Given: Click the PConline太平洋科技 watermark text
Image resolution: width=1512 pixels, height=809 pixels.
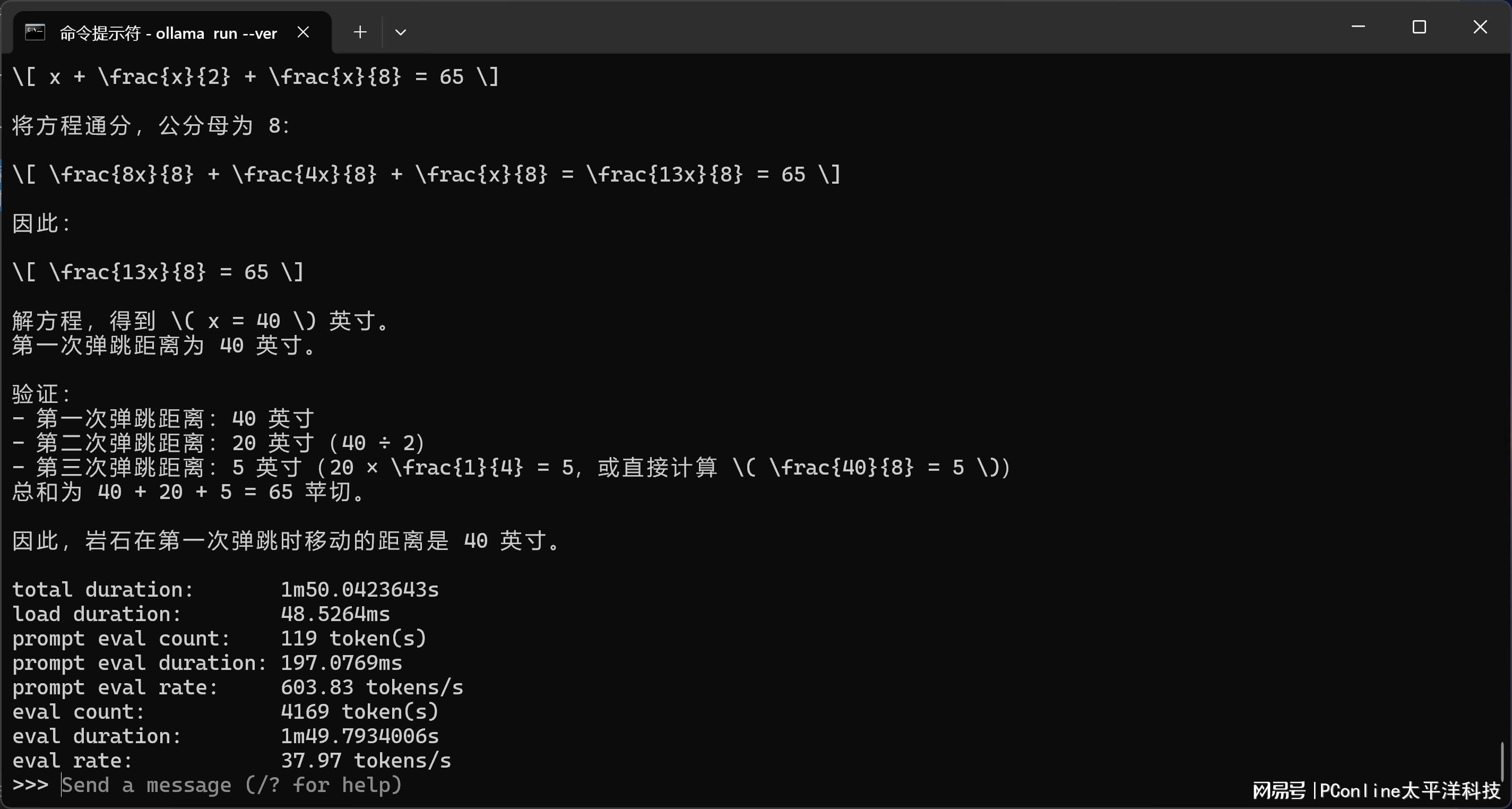Looking at the screenshot, I should pyautogui.click(x=1409, y=791).
